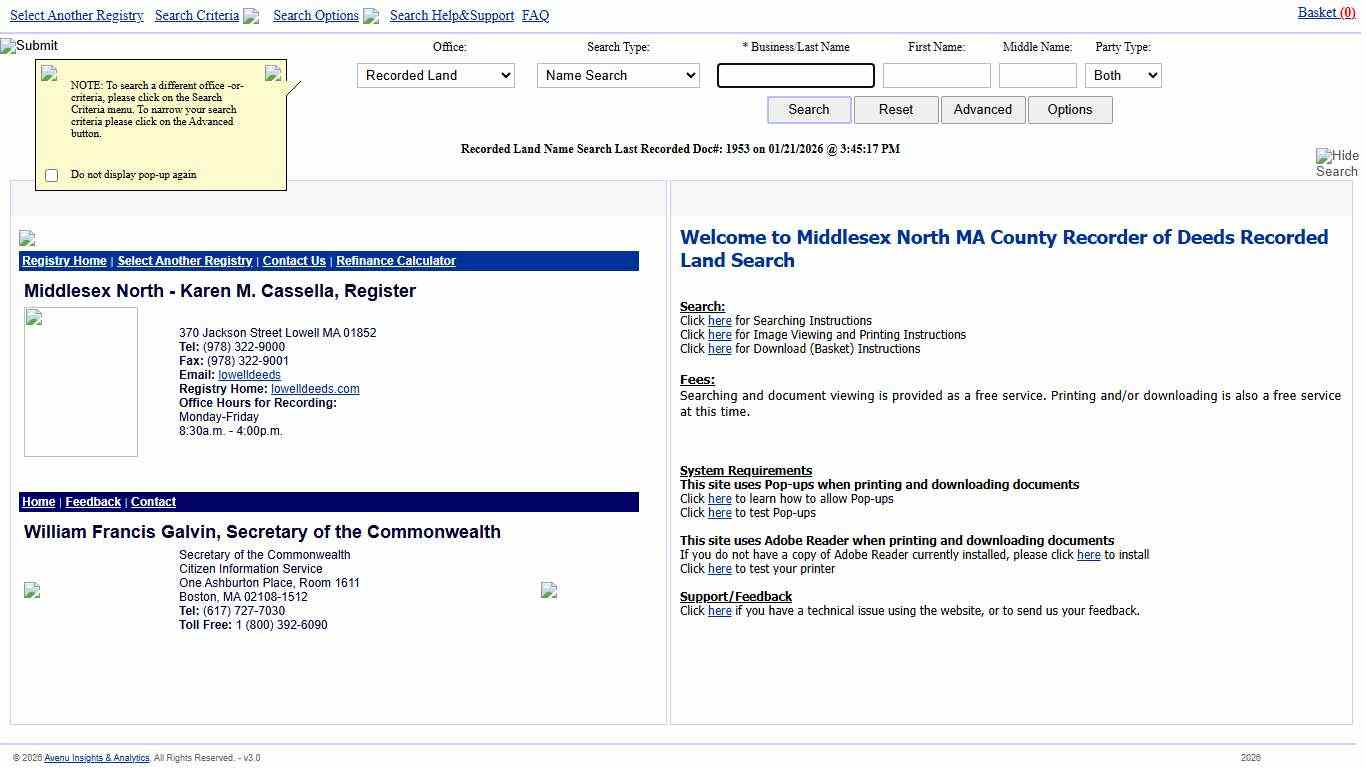The height and width of the screenshot is (768, 1366).
Task: Click the image left of the Secretary of the Commonwealth address
Action: (x=32, y=590)
